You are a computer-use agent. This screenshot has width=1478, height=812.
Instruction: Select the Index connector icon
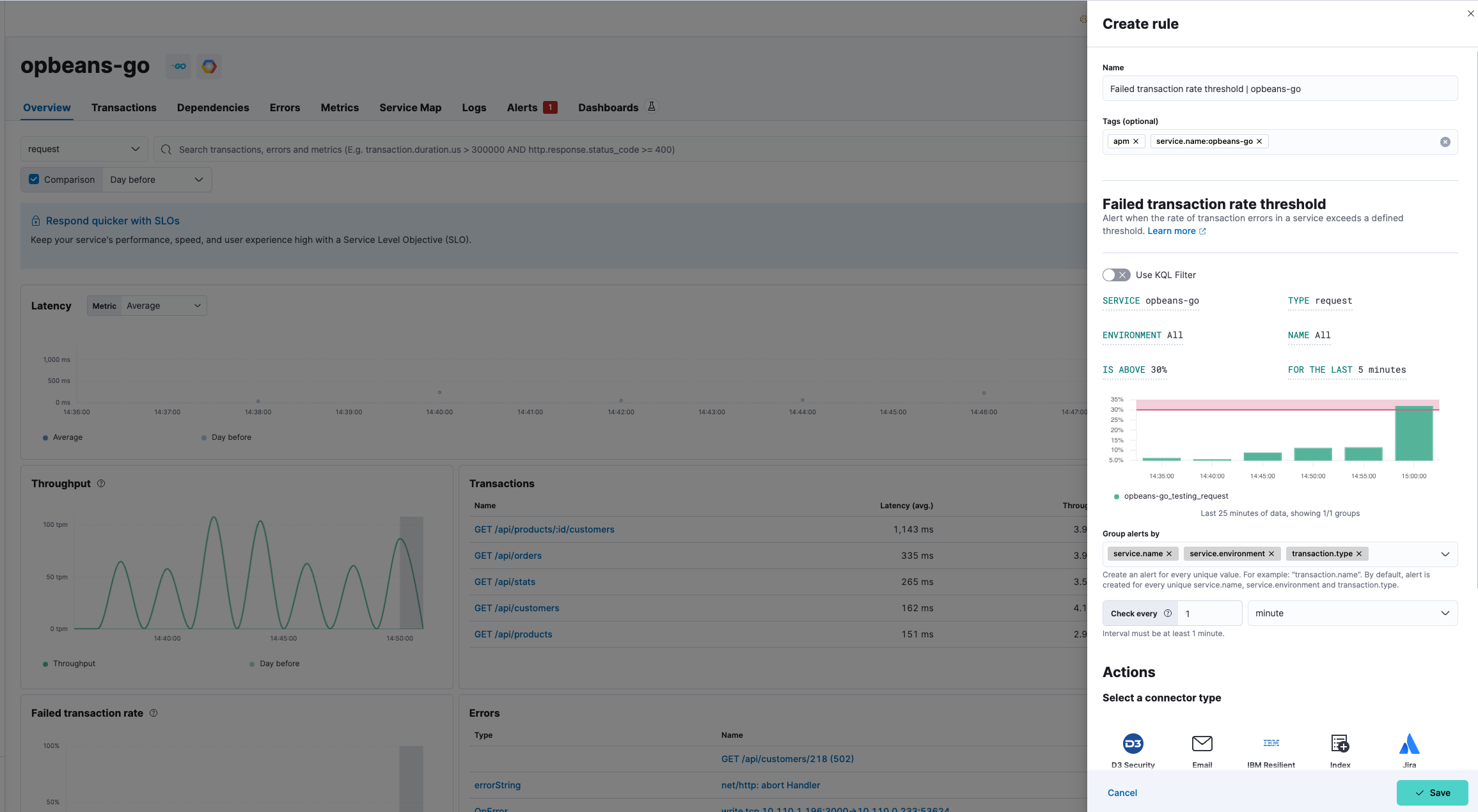click(x=1340, y=744)
